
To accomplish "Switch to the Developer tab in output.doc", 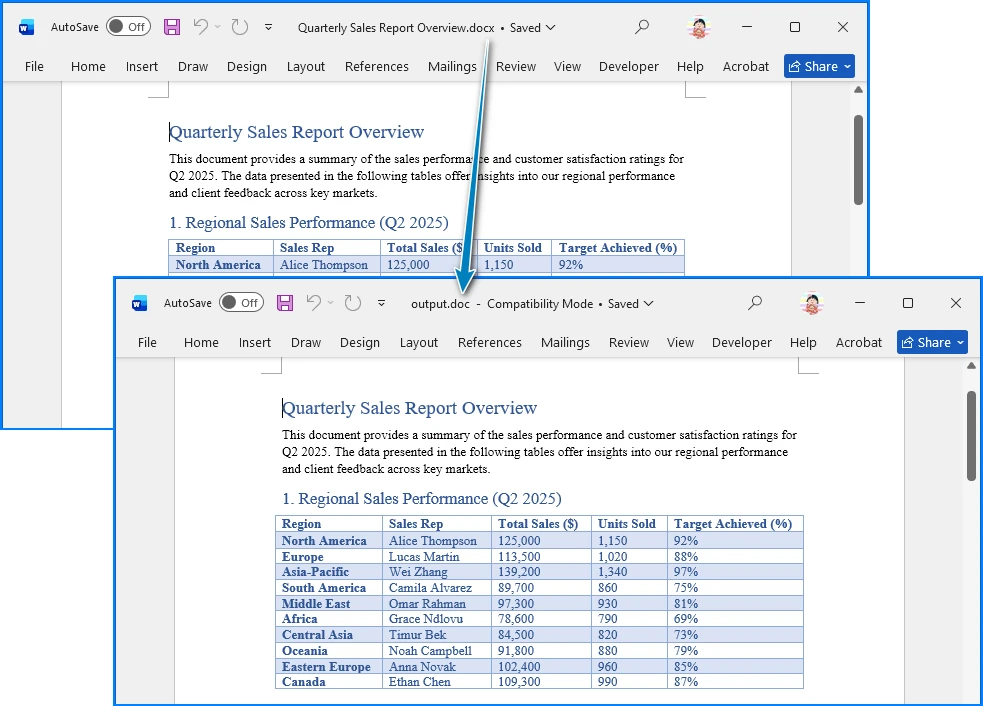I will pyautogui.click(x=742, y=342).
